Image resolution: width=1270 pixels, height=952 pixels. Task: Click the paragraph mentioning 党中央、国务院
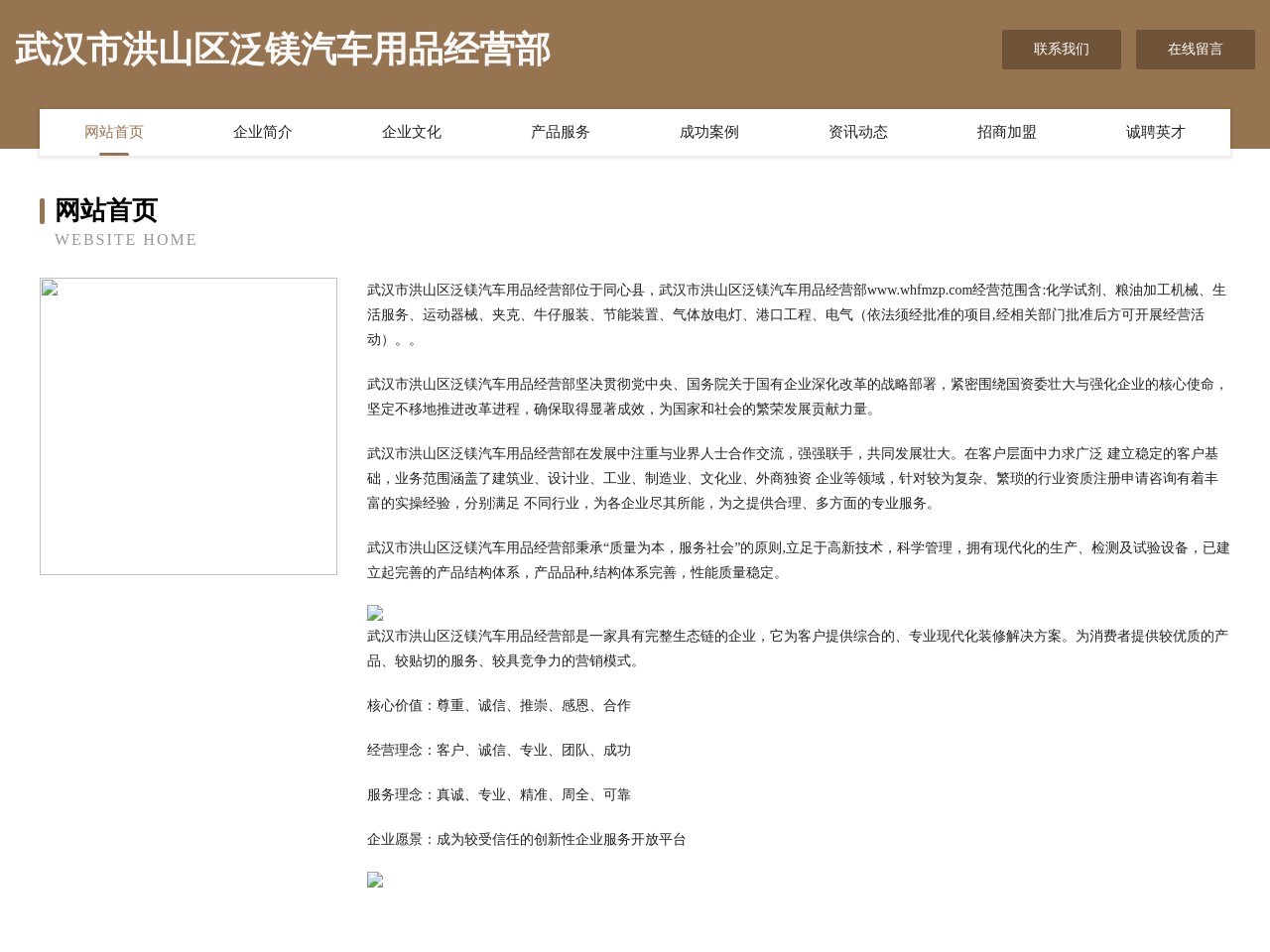click(x=799, y=397)
